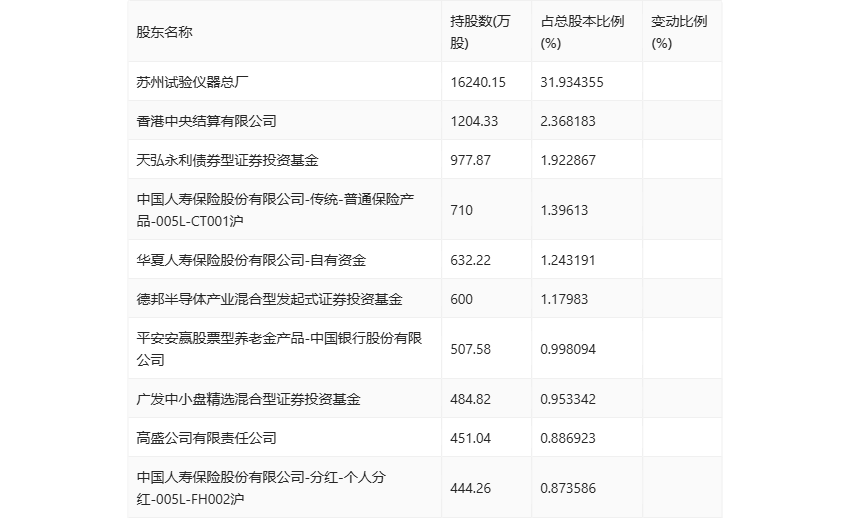Select shareholder 高盛公司有限责任公司
This screenshot has height=518, width=850.
[206, 438]
